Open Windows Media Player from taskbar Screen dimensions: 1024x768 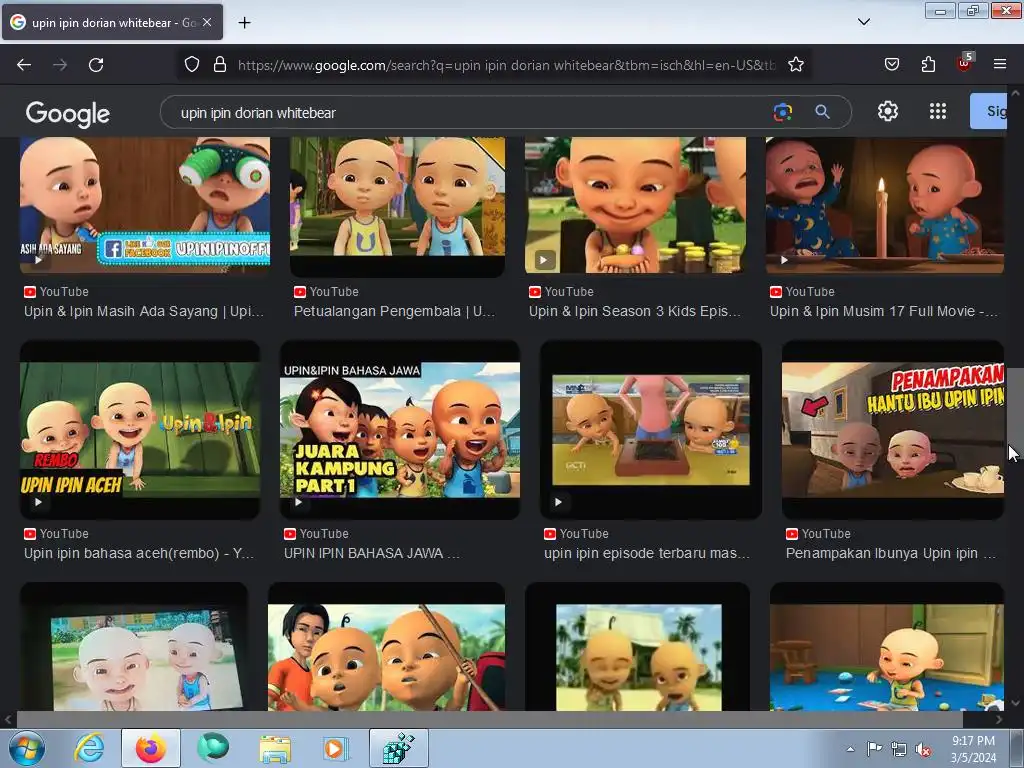pos(336,748)
